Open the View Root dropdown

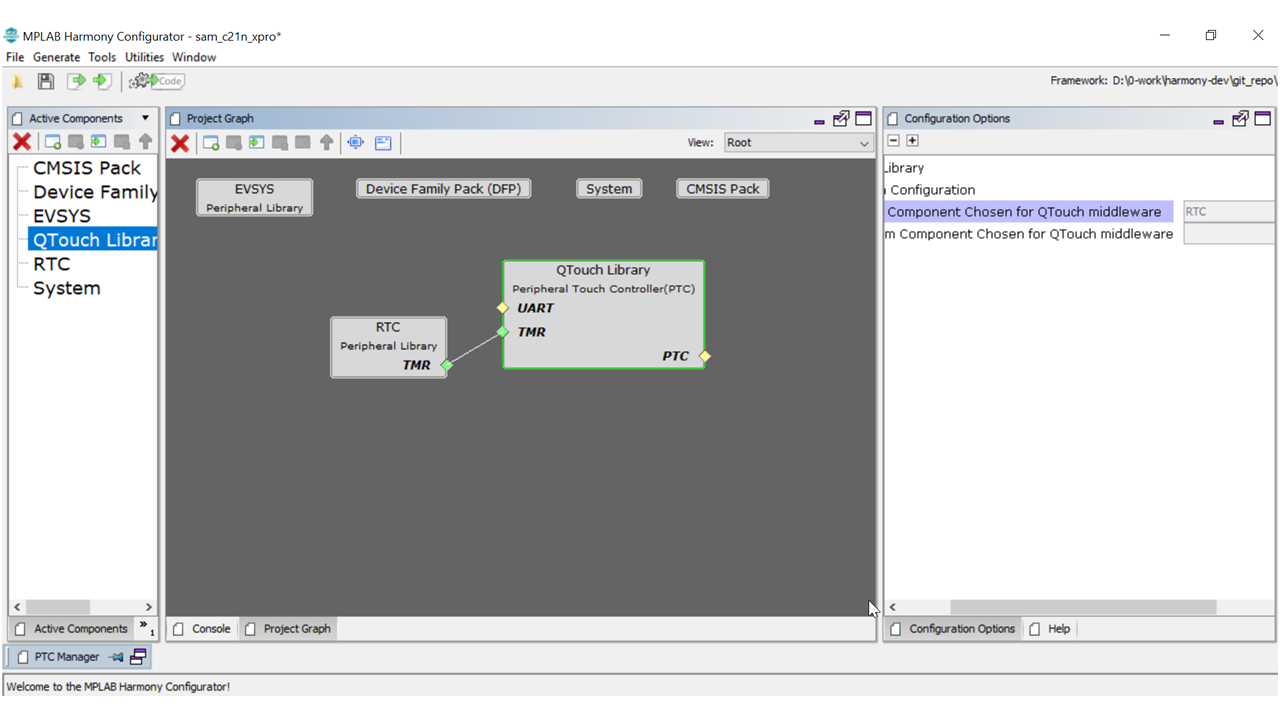tap(798, 143)
